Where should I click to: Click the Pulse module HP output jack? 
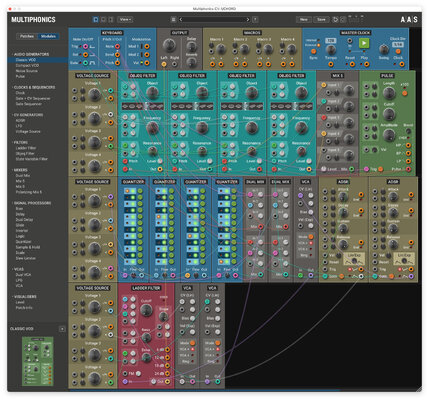click(x=408, y=146)
